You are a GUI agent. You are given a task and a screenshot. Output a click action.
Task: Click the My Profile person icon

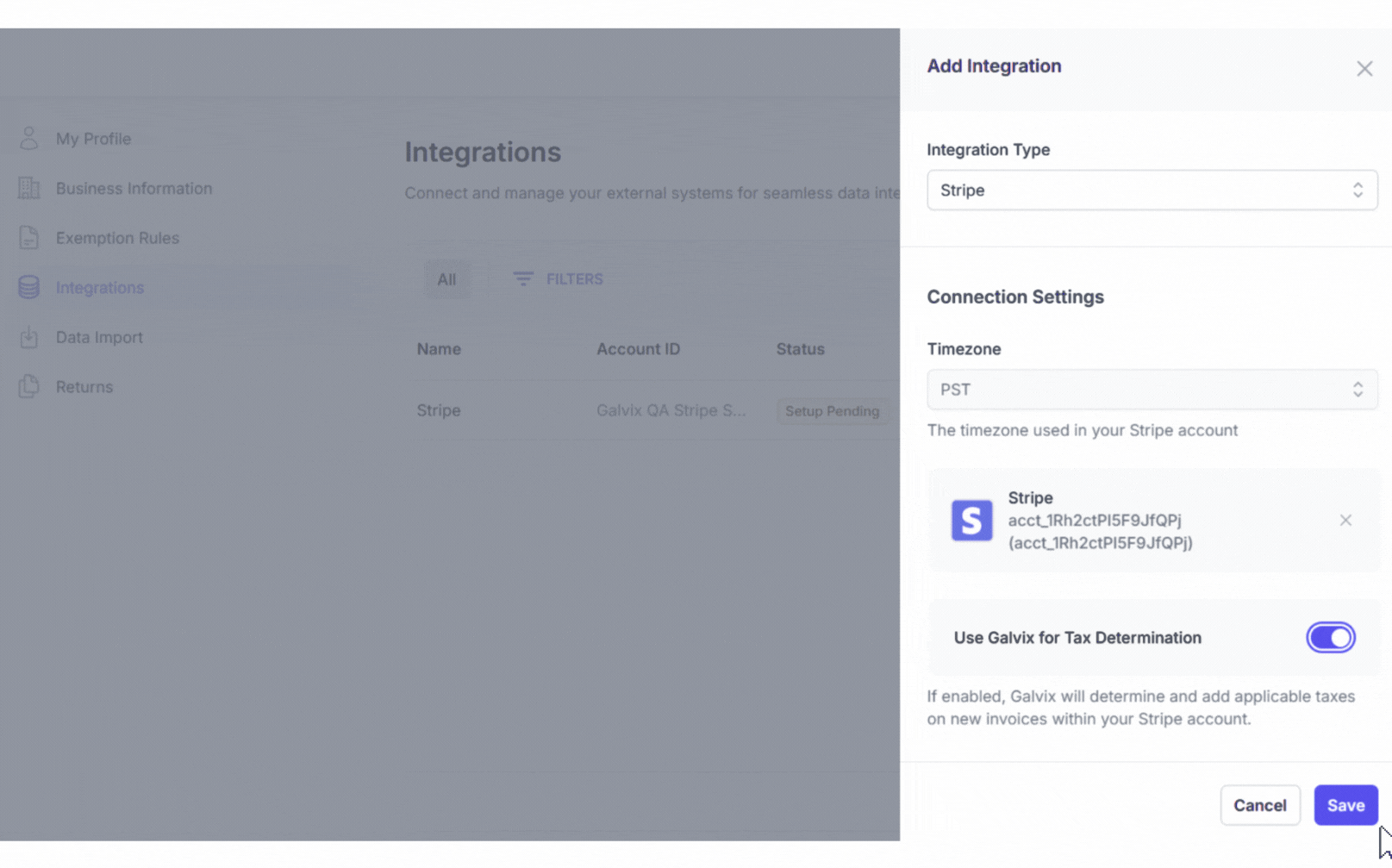pyautogui.click(x=28, y=138)
